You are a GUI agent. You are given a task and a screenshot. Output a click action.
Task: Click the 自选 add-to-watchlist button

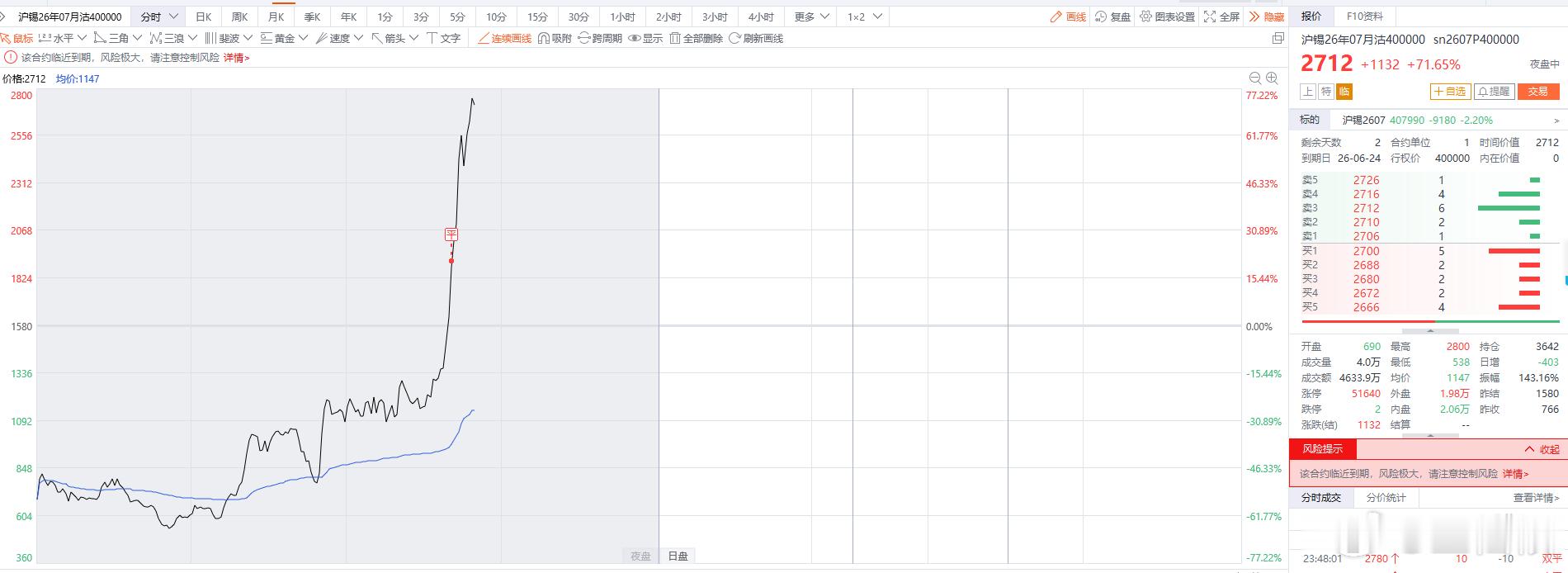1450,92
